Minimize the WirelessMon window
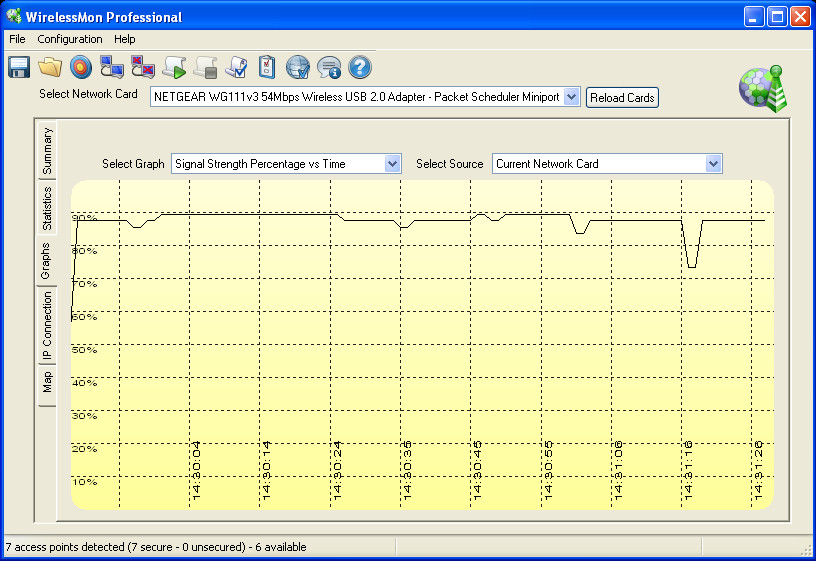 [754, 17]
